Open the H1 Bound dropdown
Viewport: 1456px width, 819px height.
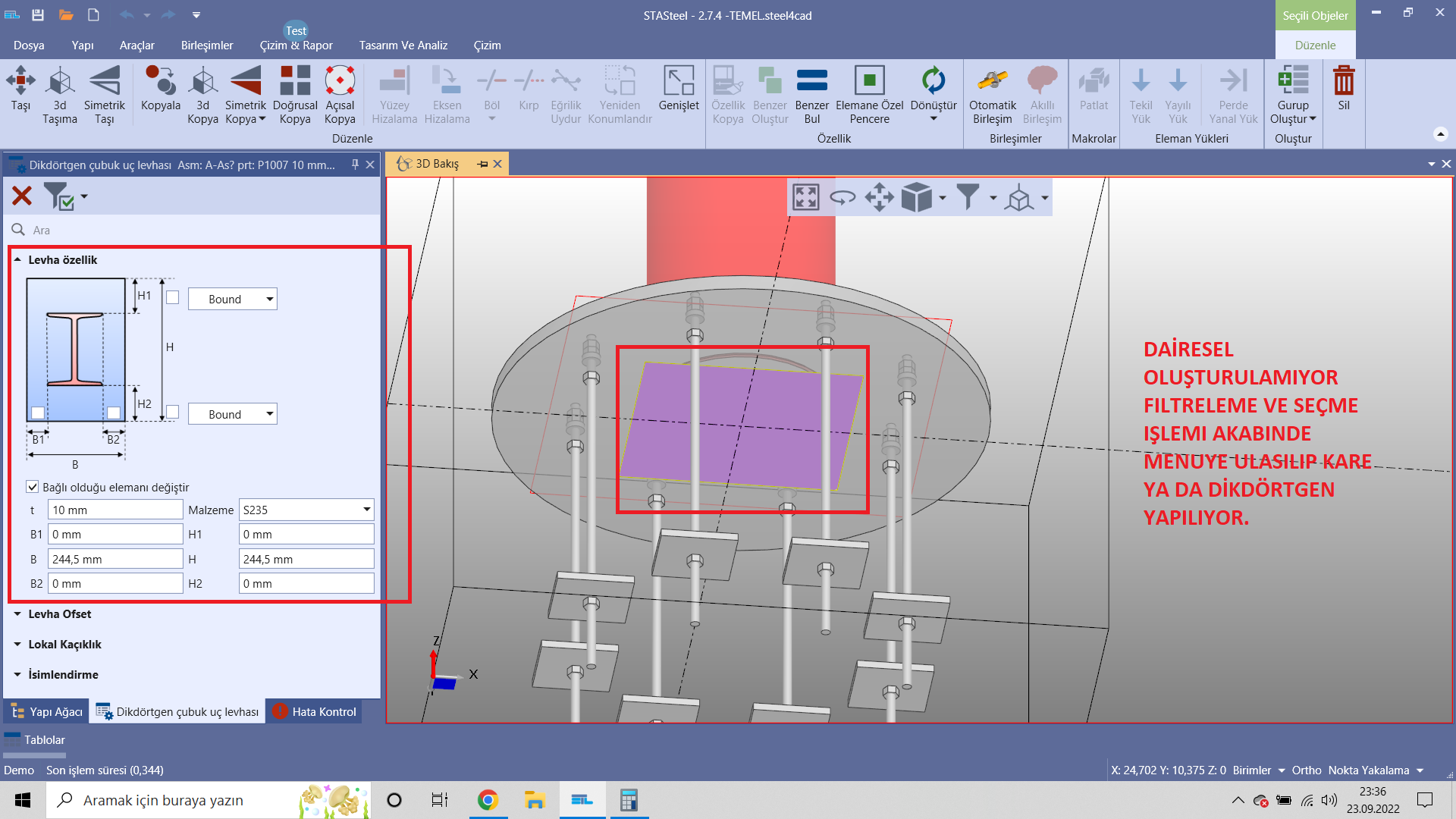coord(232,300)
